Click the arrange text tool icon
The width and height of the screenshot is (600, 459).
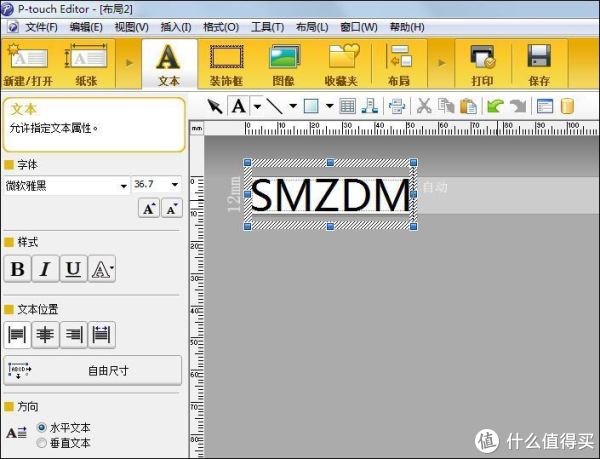369,106
